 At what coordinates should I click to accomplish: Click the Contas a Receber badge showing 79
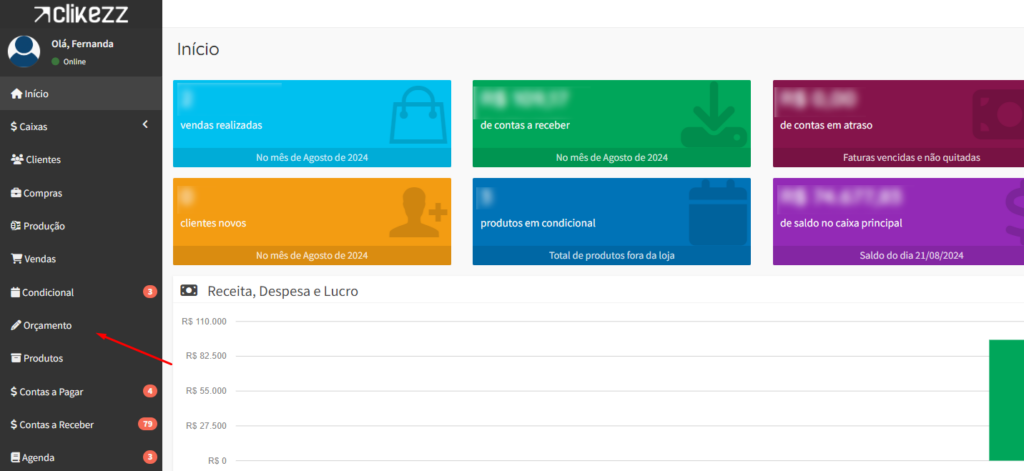[147, 424]
